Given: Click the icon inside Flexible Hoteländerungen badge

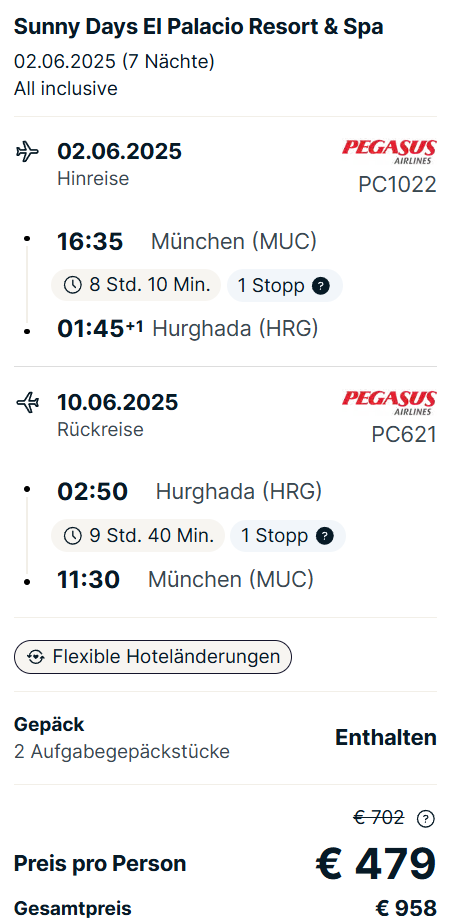Looking at the screenshot, I should (x=36, y=657).
